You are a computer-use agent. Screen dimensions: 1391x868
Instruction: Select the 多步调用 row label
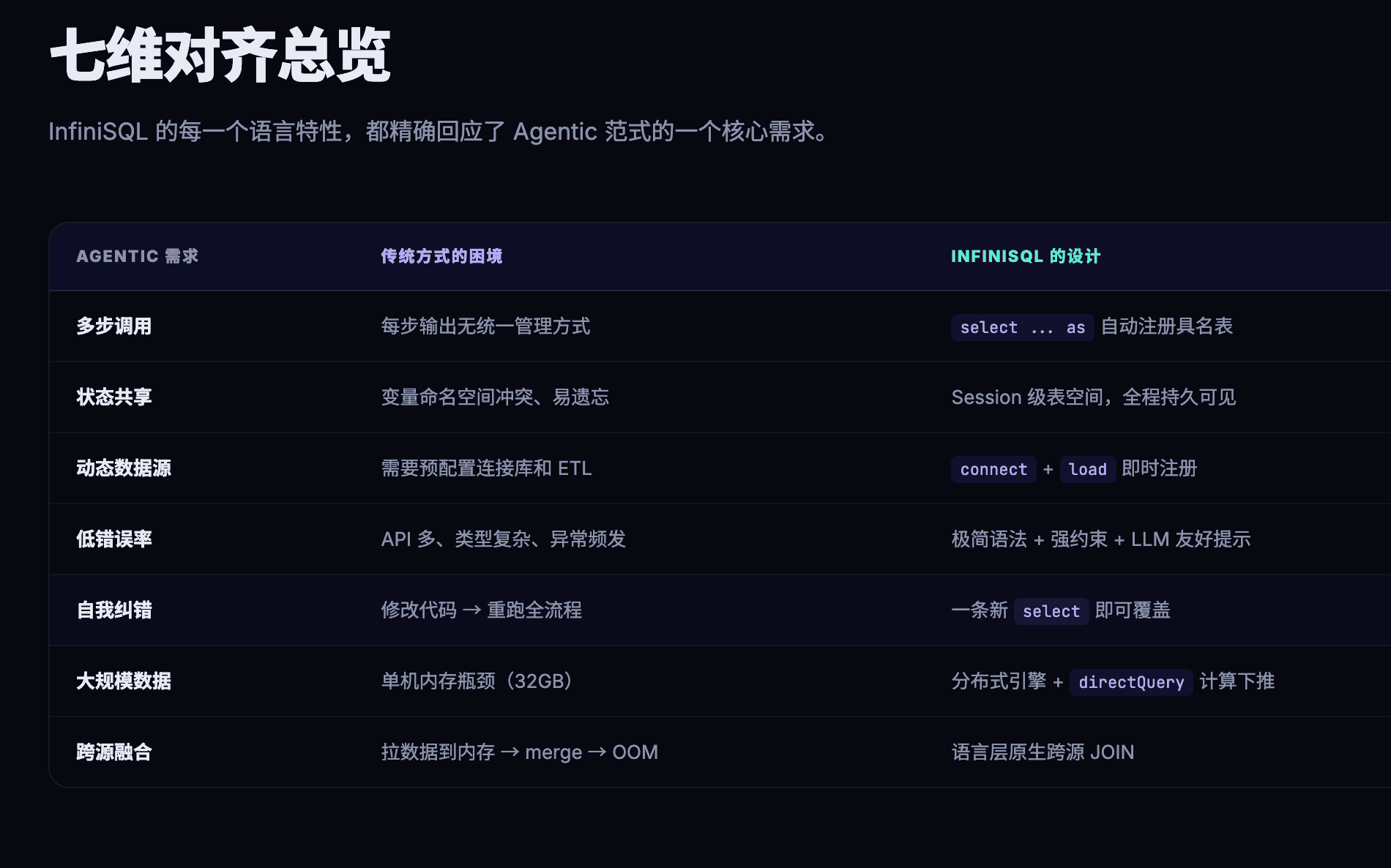[x=114, y=326]
